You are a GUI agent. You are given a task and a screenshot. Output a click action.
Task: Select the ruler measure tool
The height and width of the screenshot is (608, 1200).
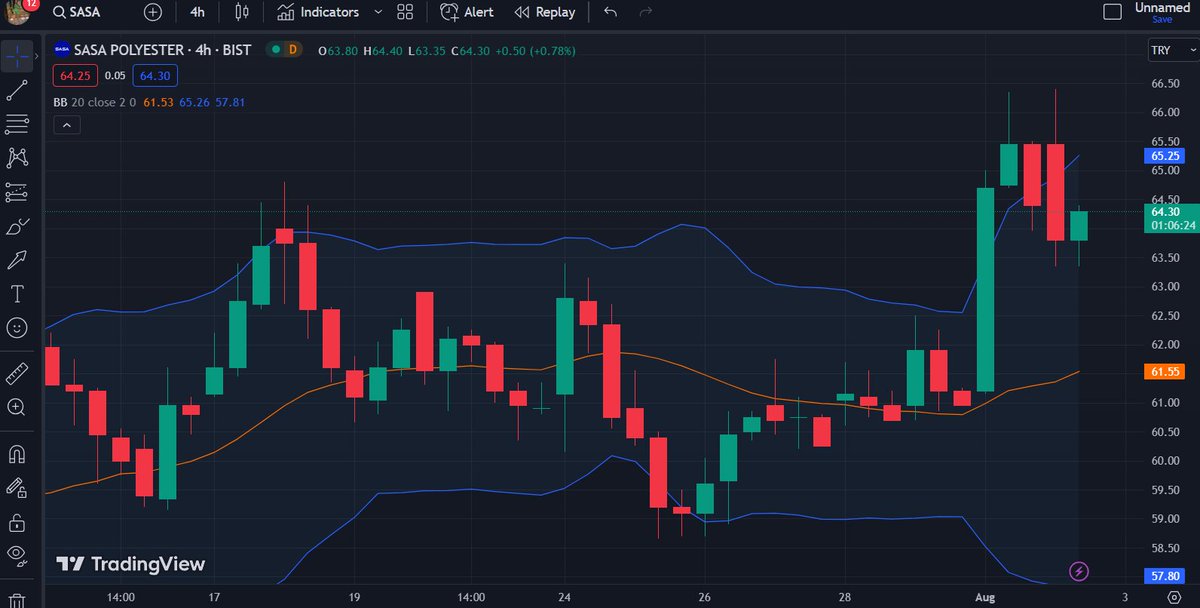tap(17, 374)
